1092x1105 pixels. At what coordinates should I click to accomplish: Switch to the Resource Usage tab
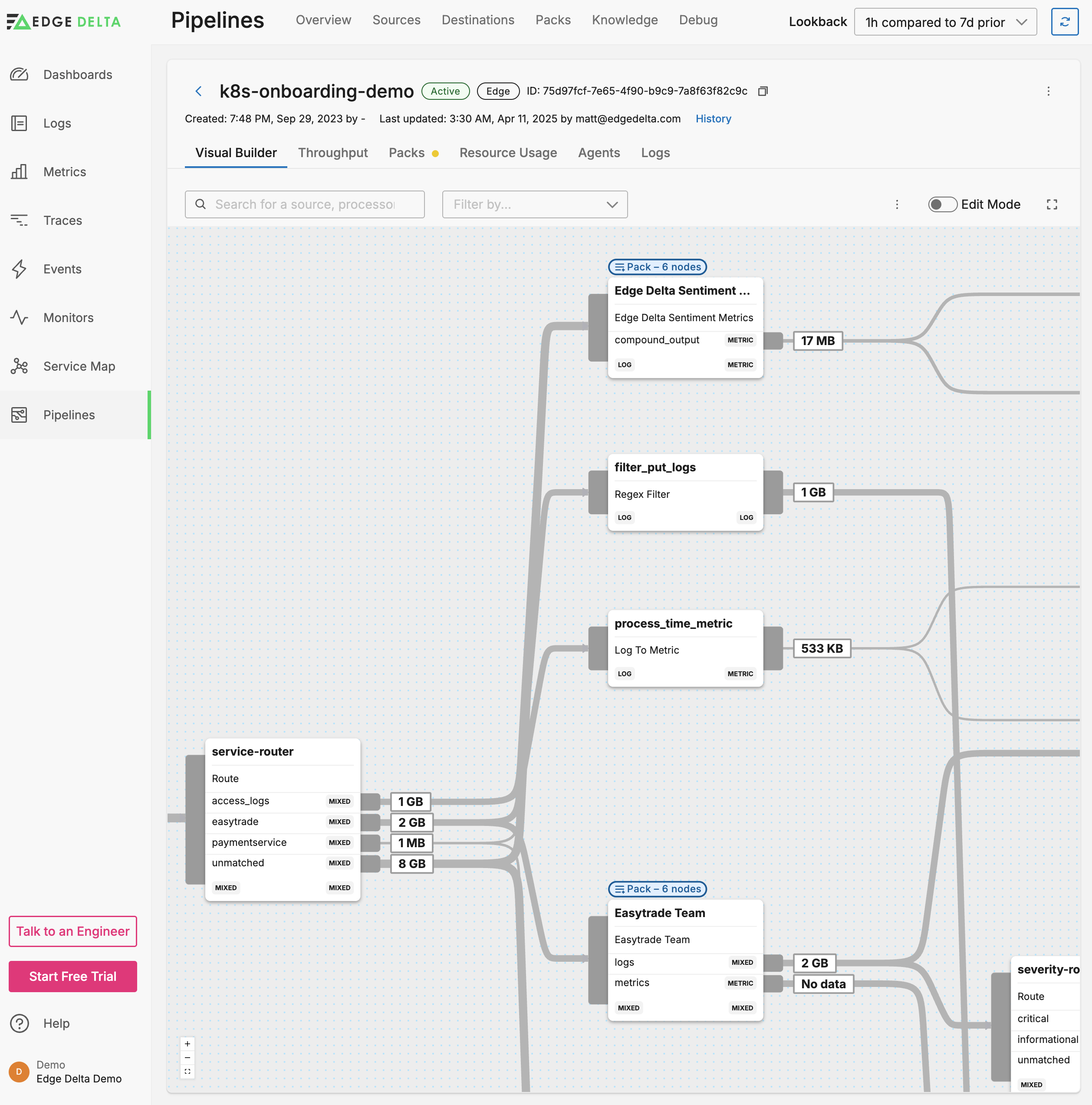(x=508, y=153)
